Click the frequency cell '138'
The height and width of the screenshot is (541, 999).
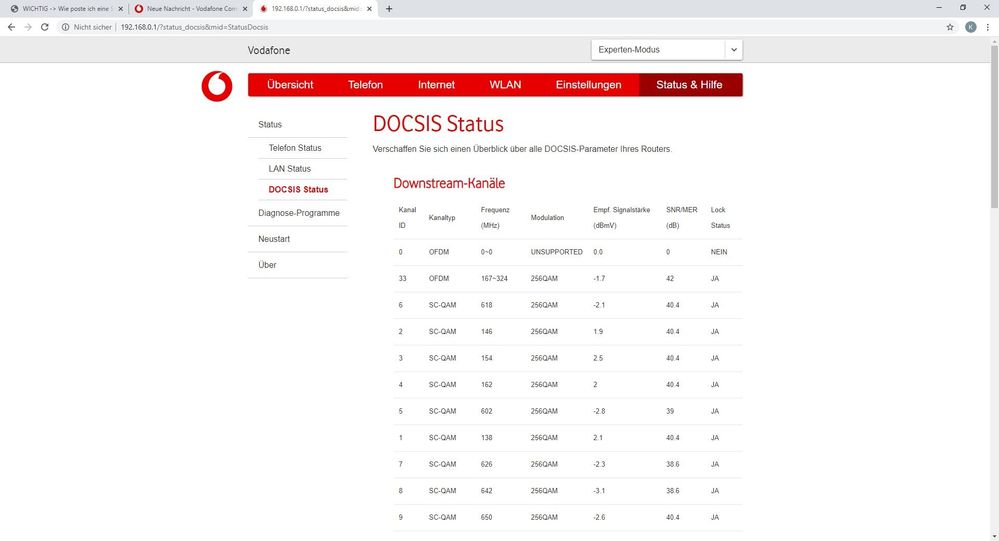tap(486, 438)
